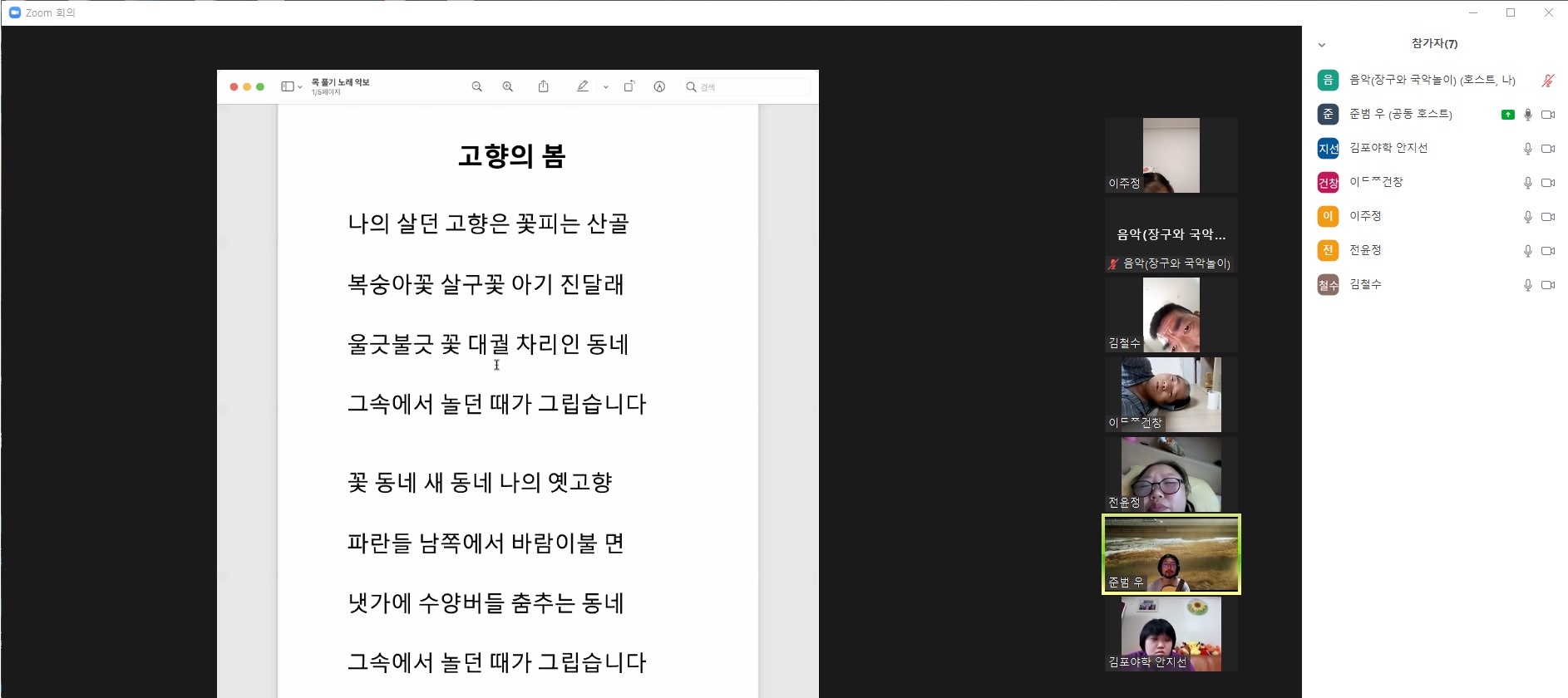1568x698 pixels.
Task: Select the 이ㄷㅉ건창 video thumbnail
Action: [1171, 395]
